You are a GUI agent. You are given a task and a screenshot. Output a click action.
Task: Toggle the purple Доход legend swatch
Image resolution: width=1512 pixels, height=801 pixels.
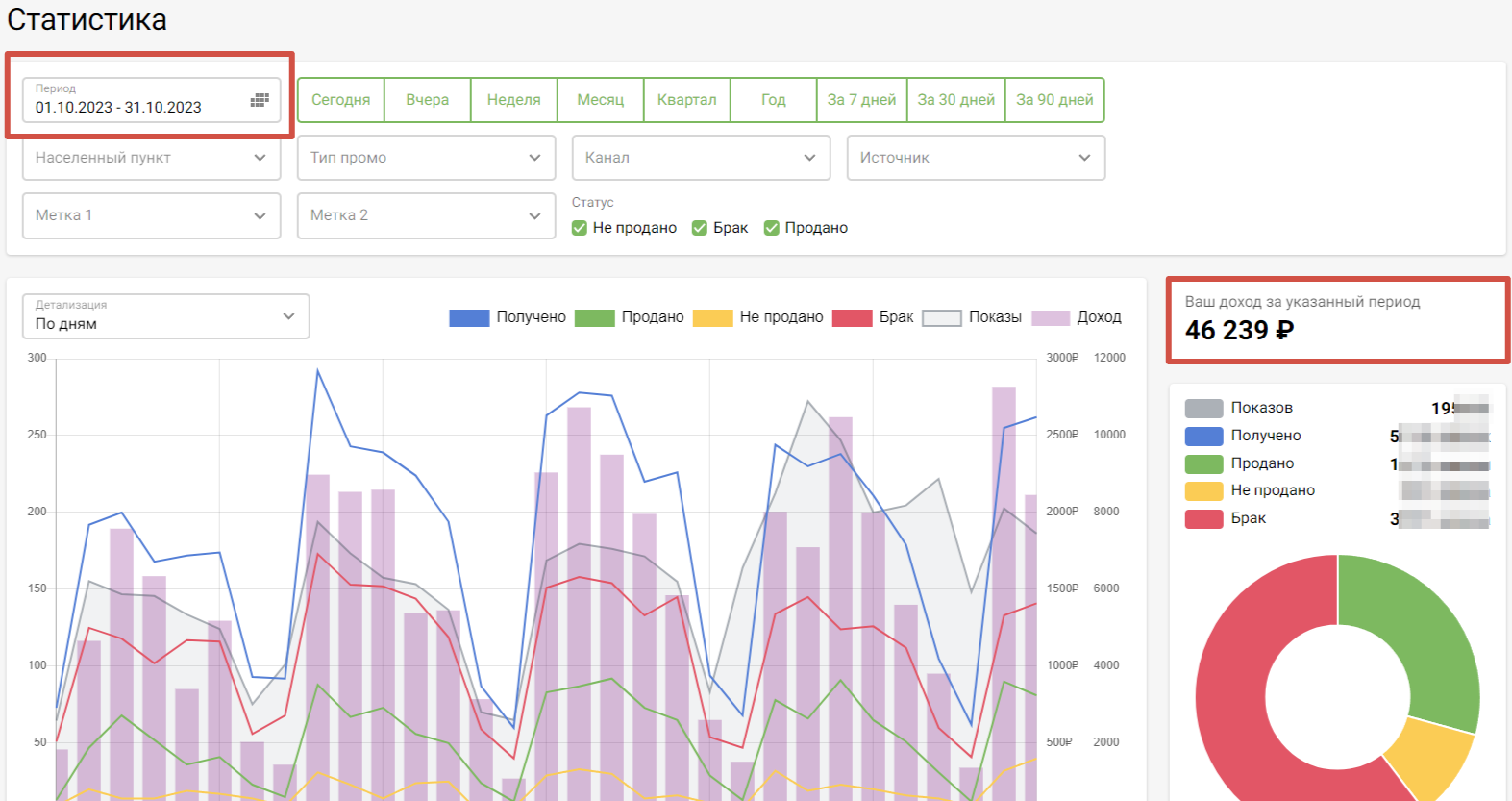pos(1051,318)
